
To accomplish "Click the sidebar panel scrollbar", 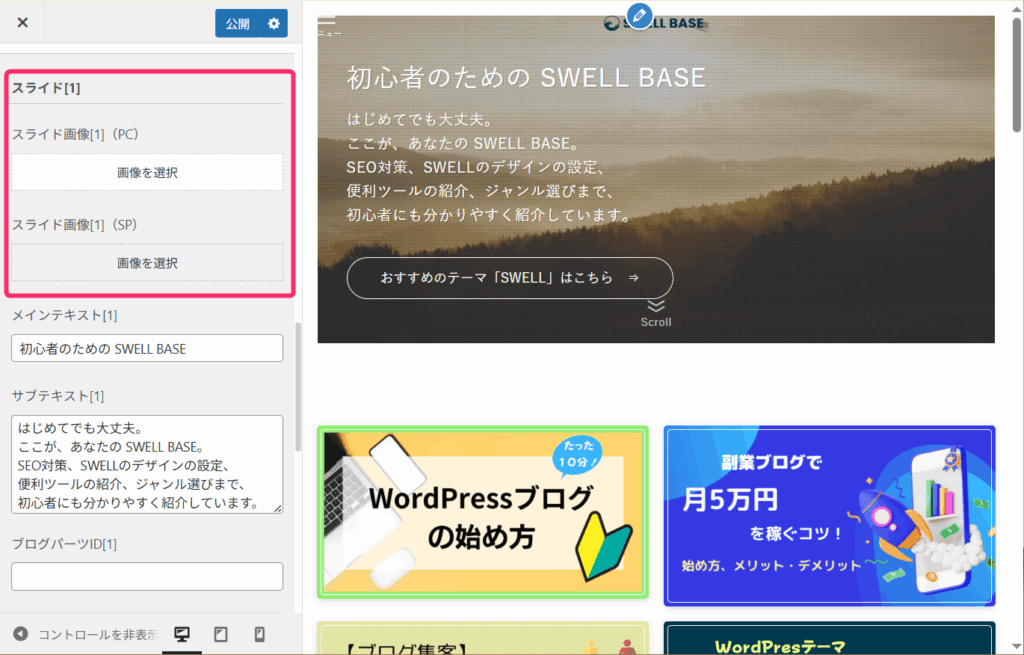I will click(298, 387).
